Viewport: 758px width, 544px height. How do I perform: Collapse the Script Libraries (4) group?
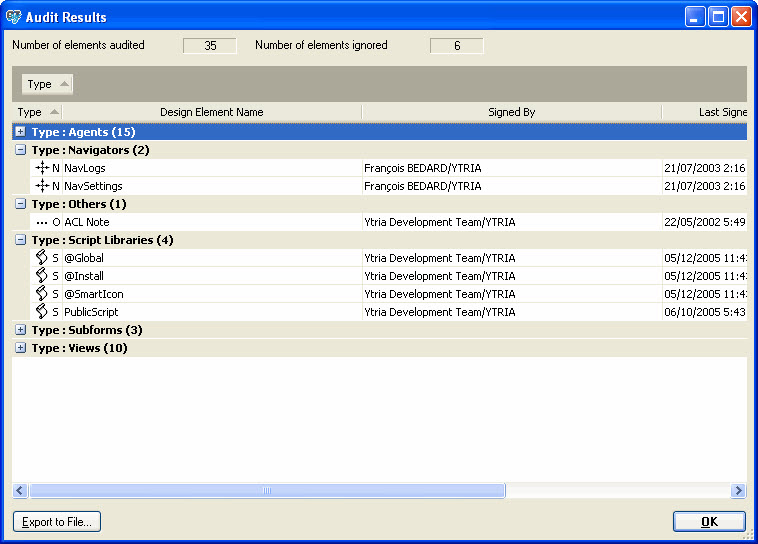[x=21, y=240]
